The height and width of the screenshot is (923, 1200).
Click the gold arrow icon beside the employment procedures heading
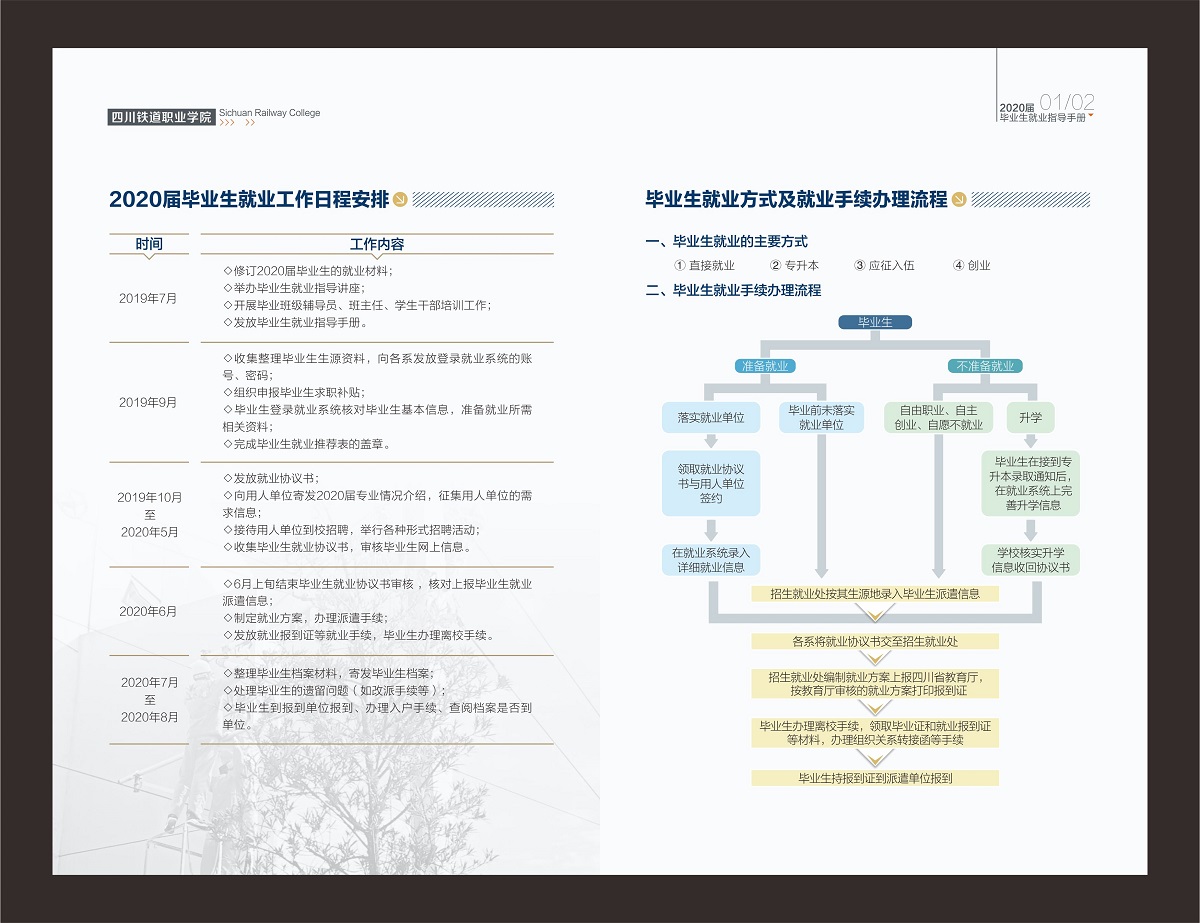pos(958,200)
